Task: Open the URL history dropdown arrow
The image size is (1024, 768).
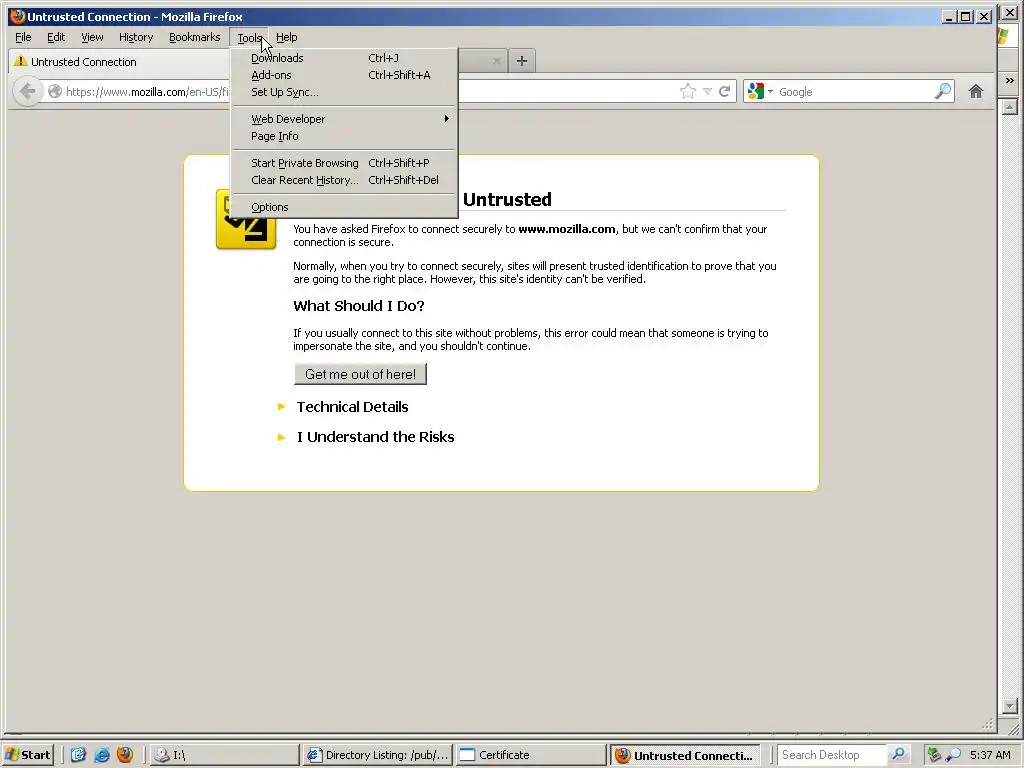Action: [x=707, y=91]
